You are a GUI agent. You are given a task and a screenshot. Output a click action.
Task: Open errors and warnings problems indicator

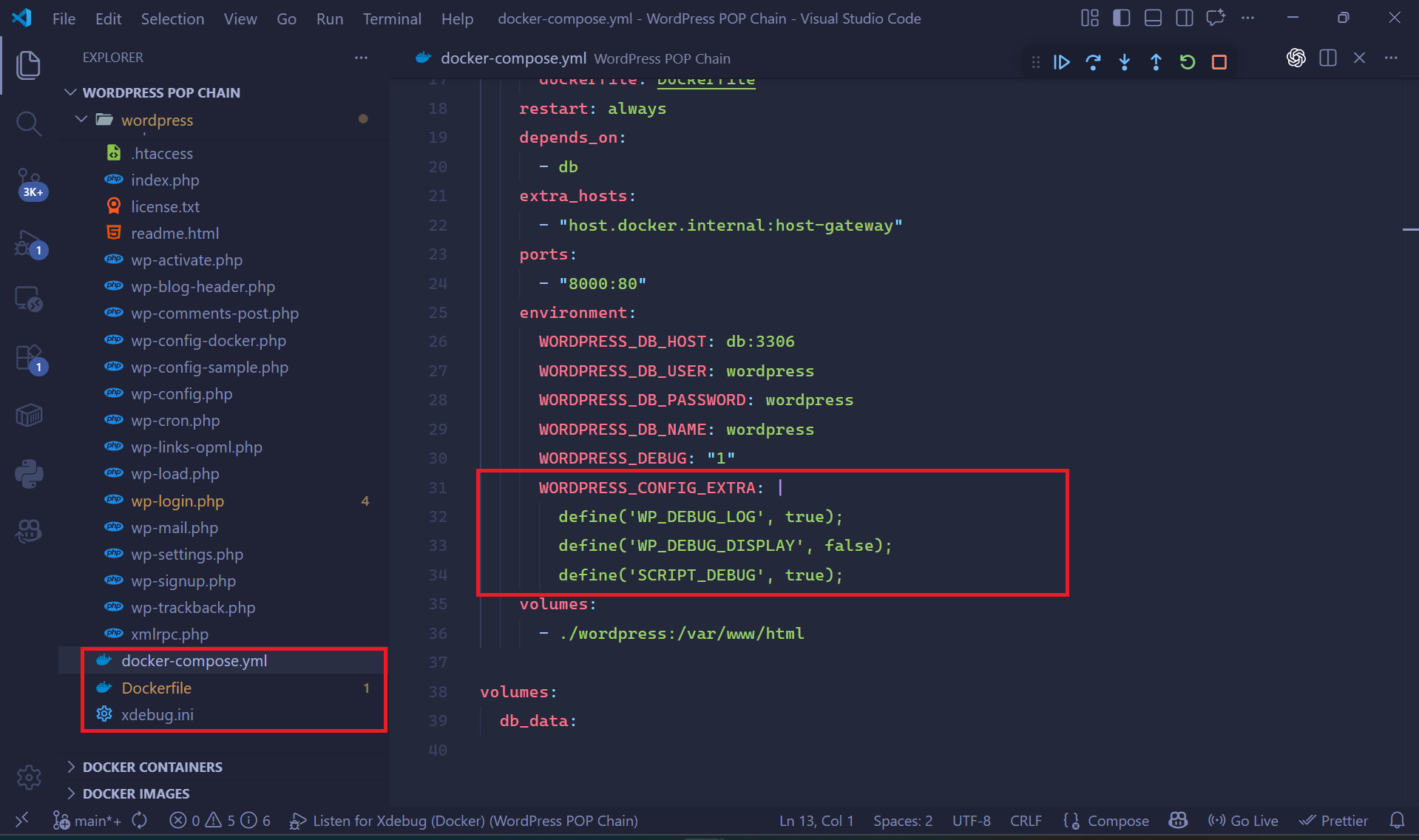point(220,821)
